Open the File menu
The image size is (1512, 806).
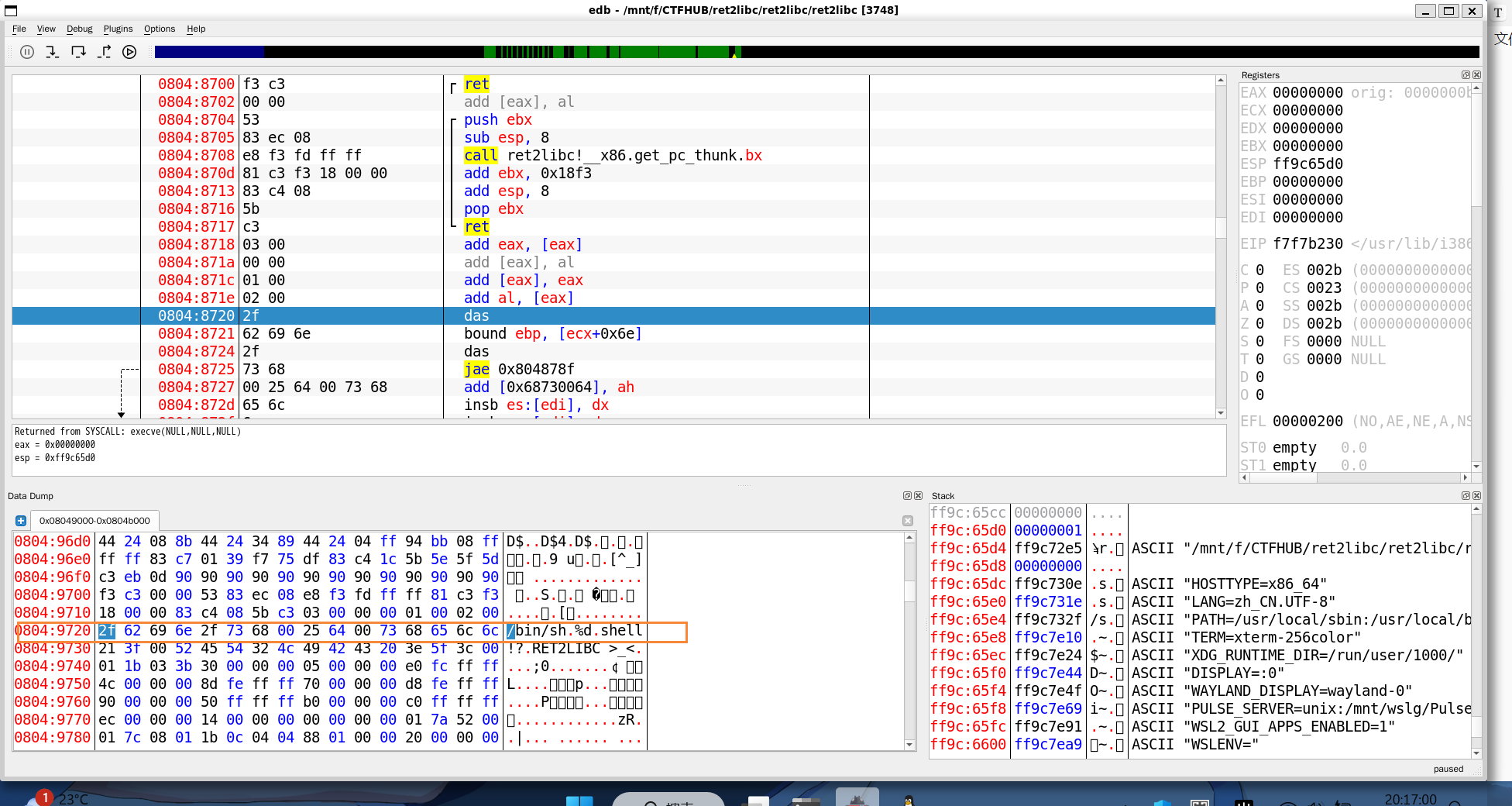[19, 29]
